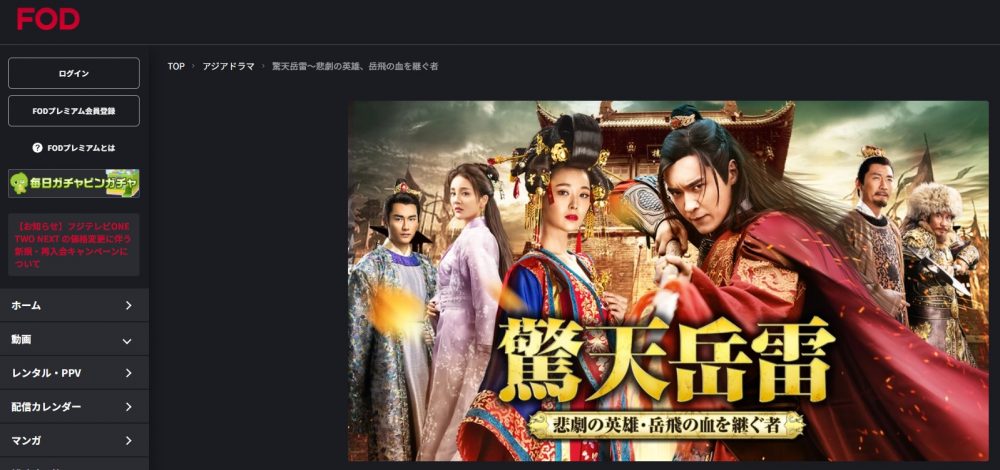Click the FODプレミアム会員登録 button
The width and height of the screenshot is (1000, 470).
coord(74,111)
